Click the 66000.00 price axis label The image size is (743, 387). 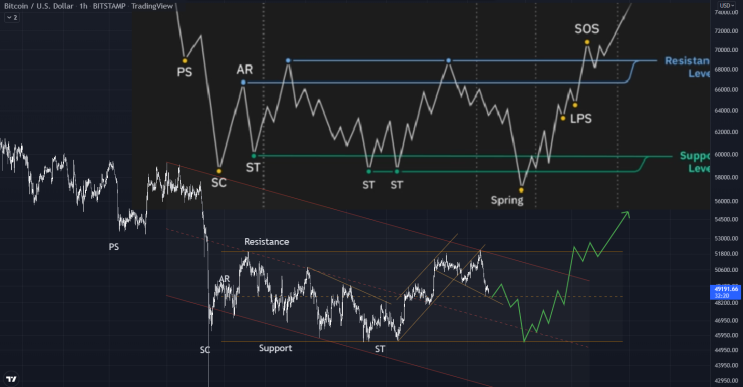click(725, 90)
